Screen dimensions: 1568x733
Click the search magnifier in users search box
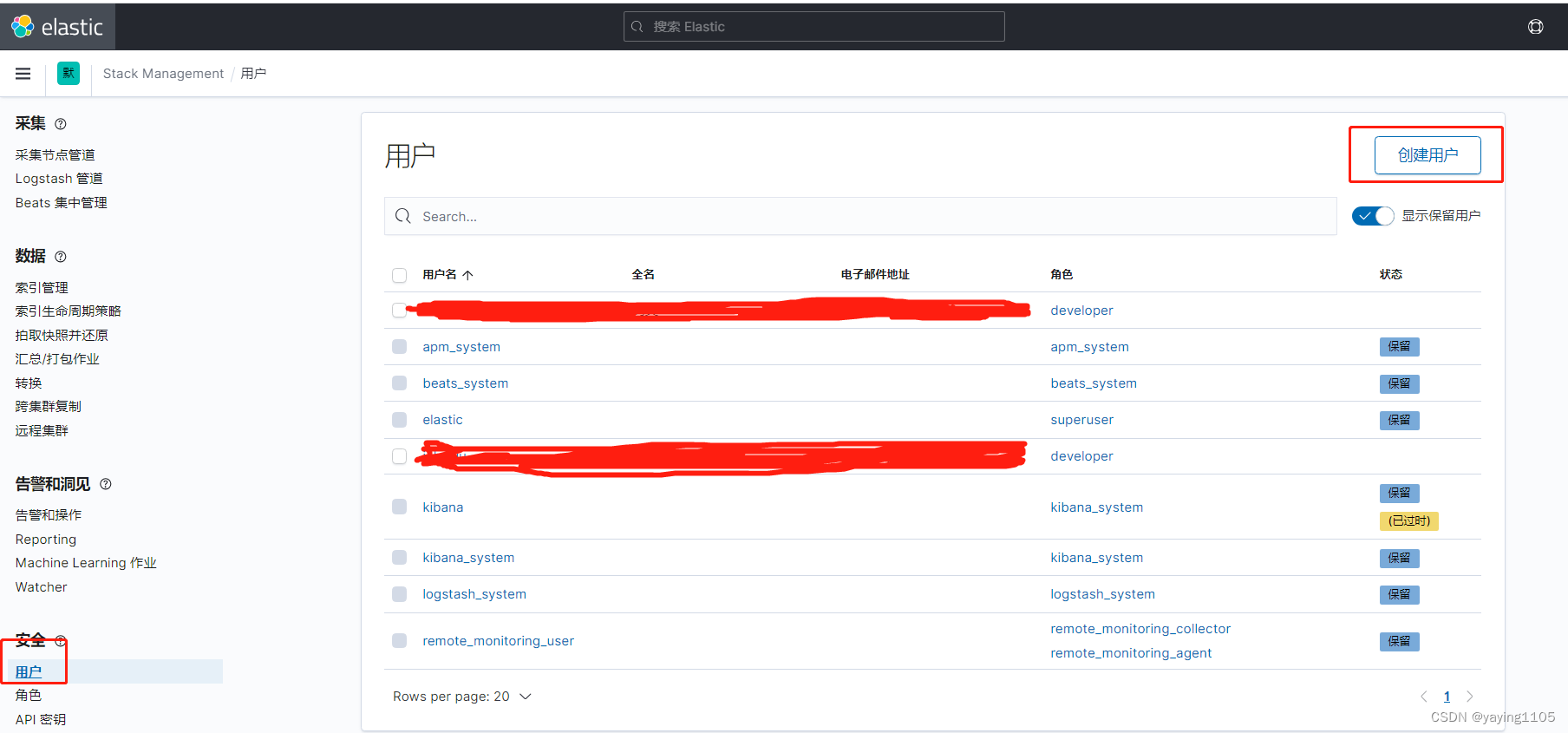[x=403, y=216]
